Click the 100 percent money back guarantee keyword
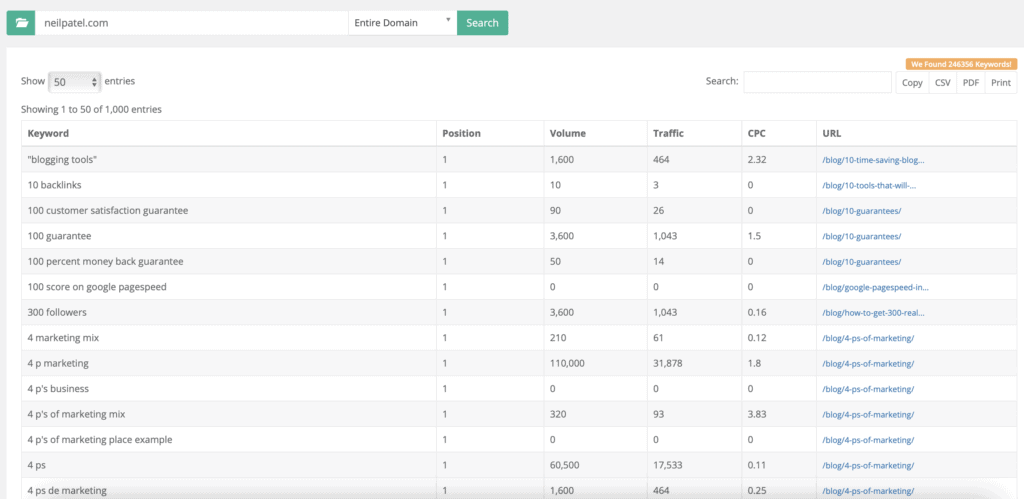The width and height of the screenshot is (1024, 499). (x=105, y=261)
